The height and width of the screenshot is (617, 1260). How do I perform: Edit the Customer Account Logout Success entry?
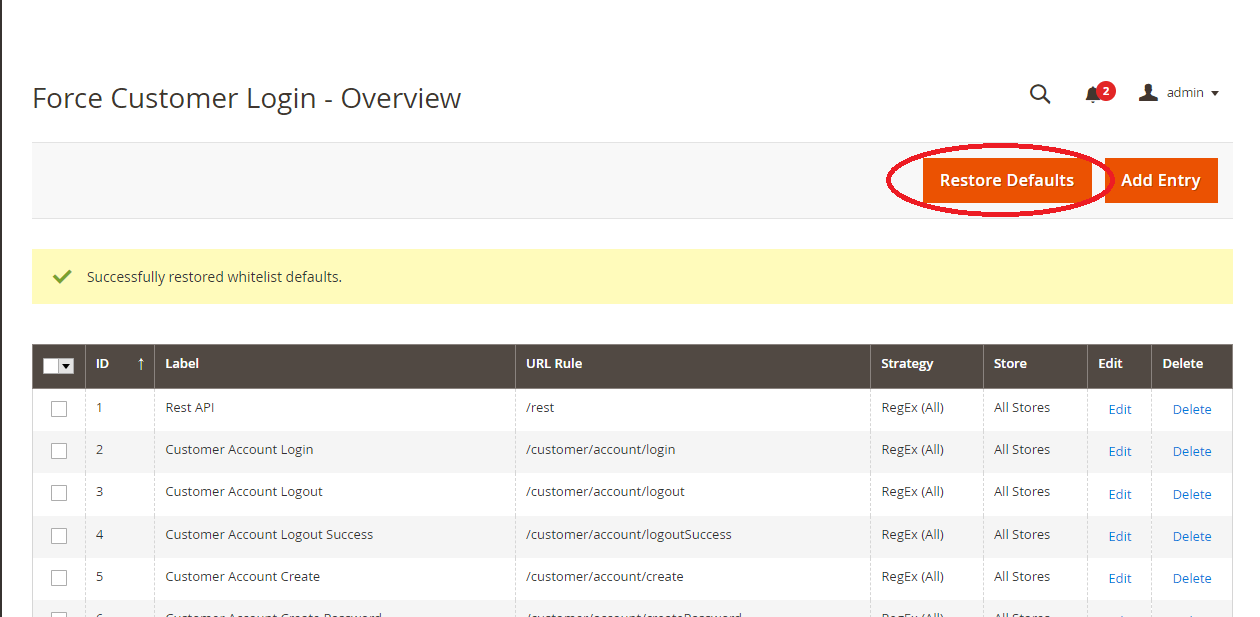(x=1119, y=535)
